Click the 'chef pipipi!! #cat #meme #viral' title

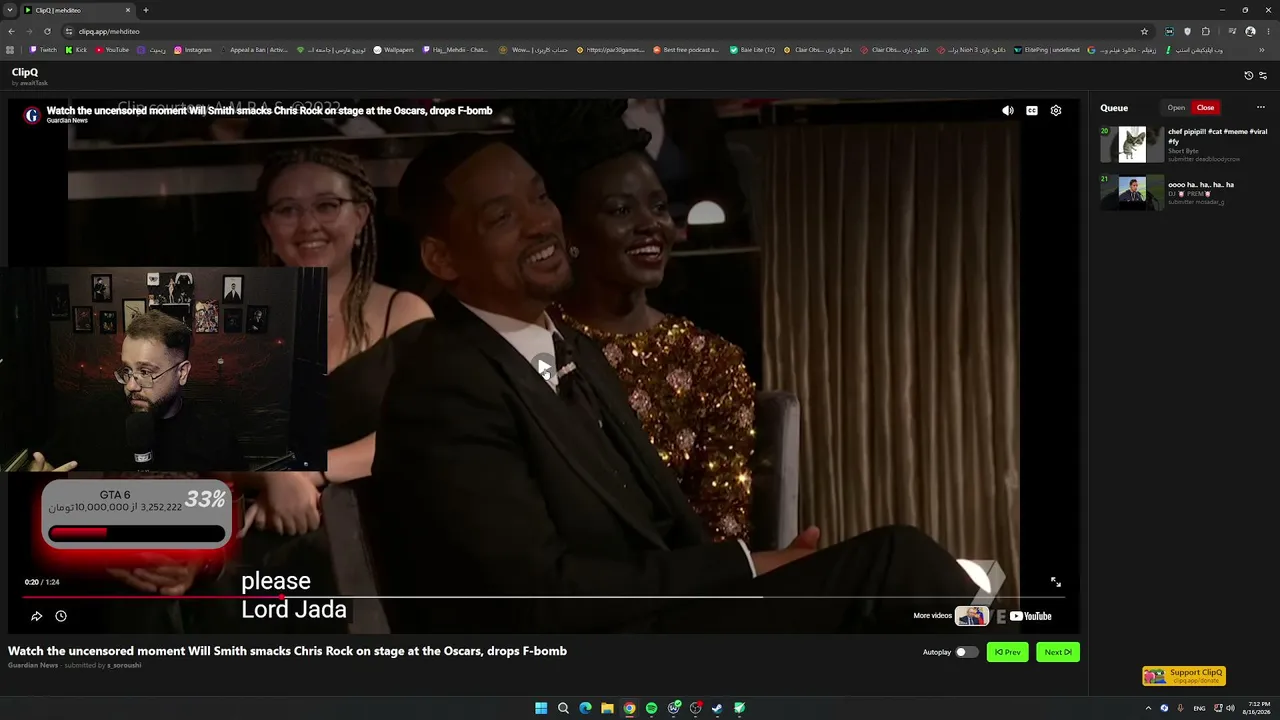pyautogui.click(x=1218, y=136)
